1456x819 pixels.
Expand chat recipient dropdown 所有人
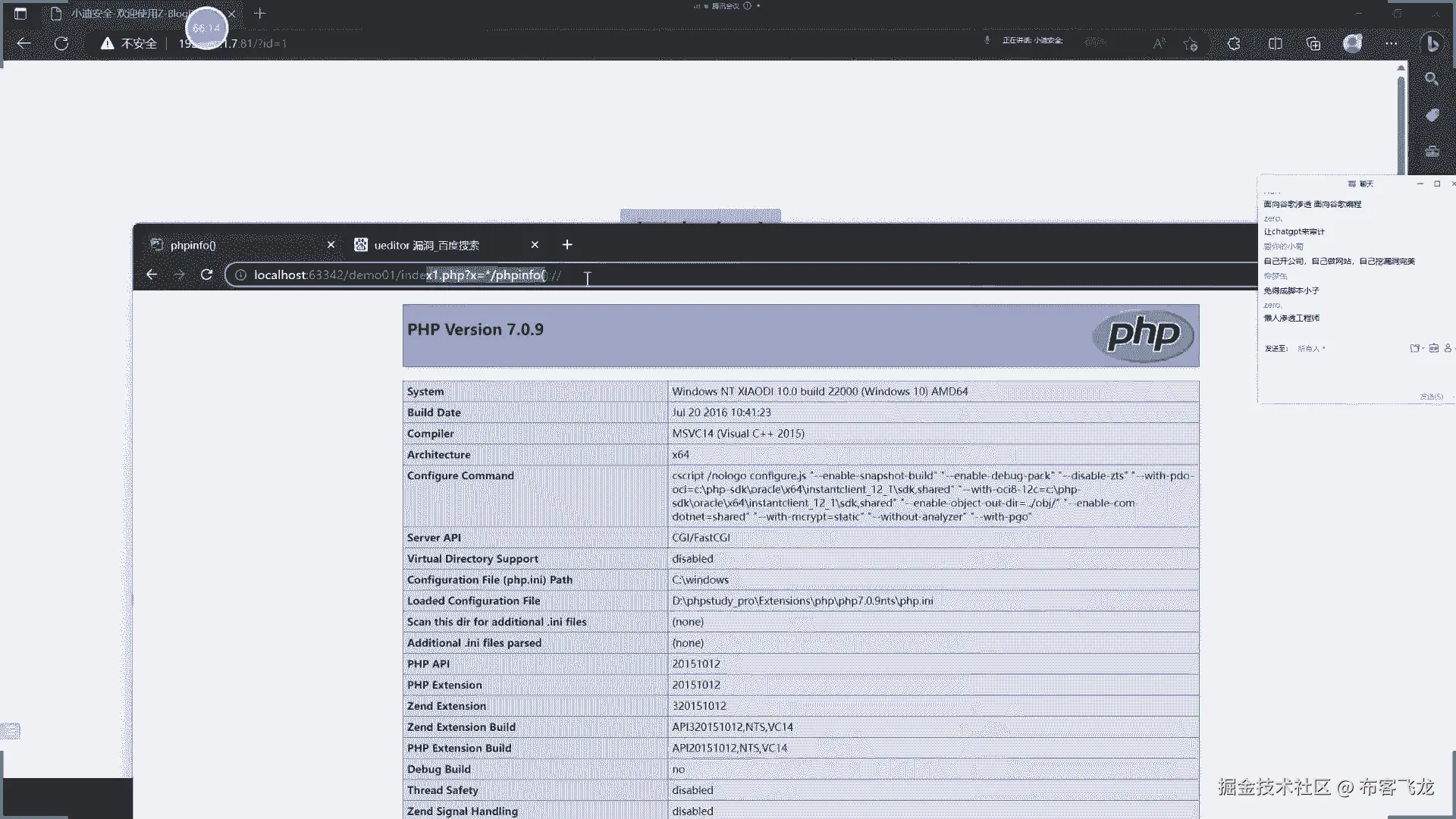(1311, 349)
